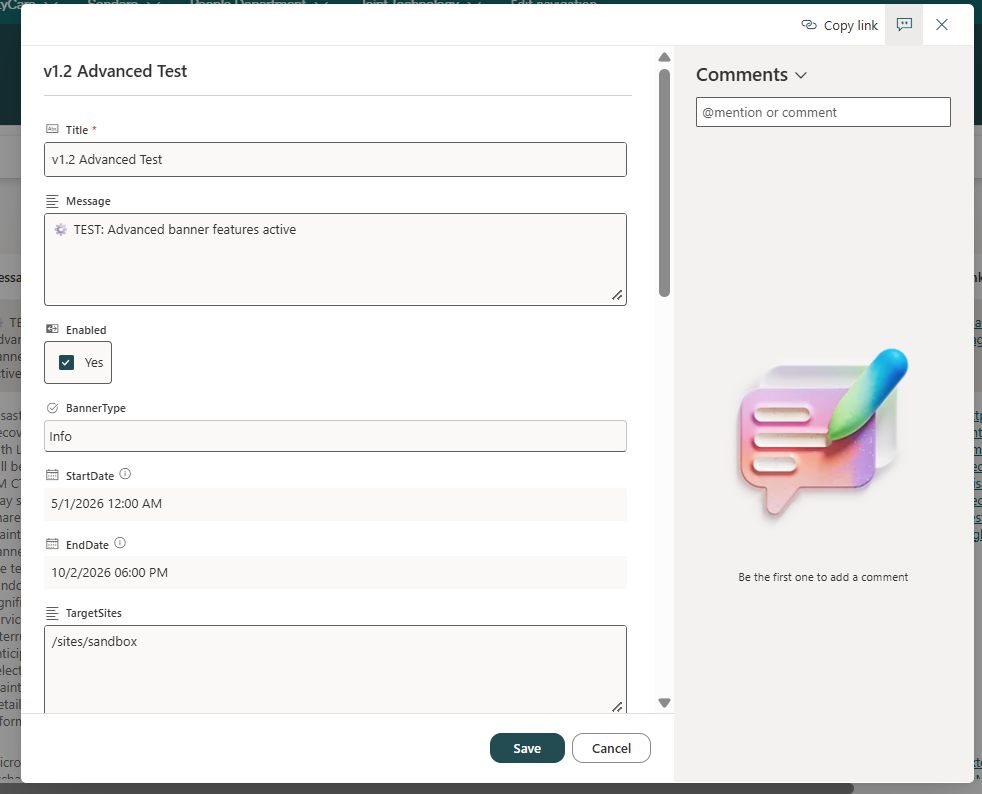The width and height of the screenshot is (982, 794).
Task: Click the StartDate value field
Action: 335,503
